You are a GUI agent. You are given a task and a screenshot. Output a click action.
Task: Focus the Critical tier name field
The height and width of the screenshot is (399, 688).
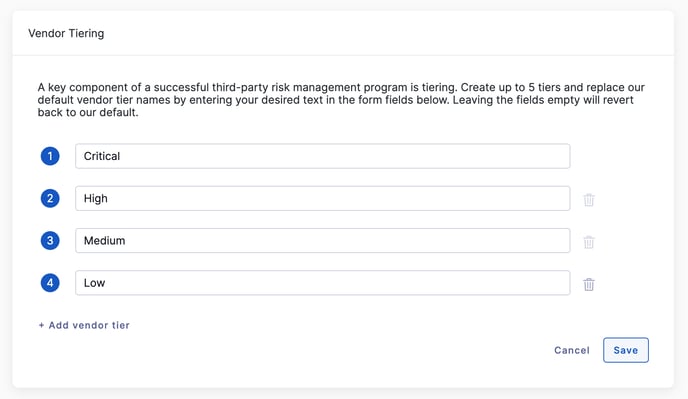(x=322, y=156)
